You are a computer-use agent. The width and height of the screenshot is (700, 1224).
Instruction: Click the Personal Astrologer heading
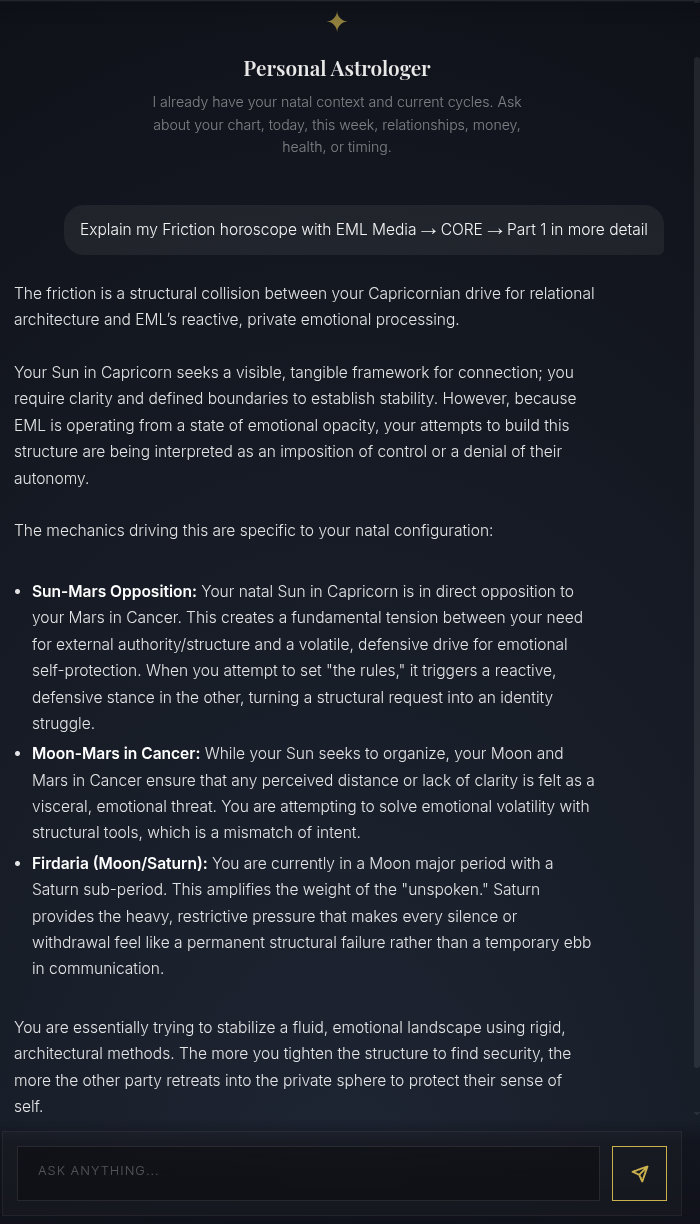(337, 68)
